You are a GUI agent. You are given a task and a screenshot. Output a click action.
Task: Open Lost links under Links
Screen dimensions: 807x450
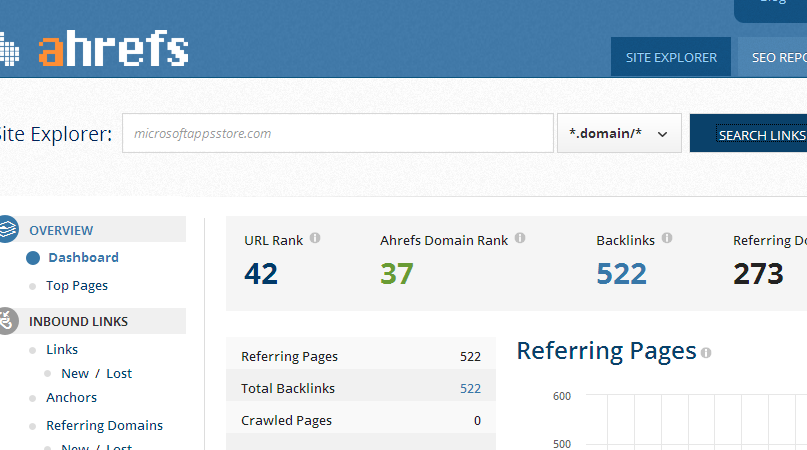(x=119, y=374)
